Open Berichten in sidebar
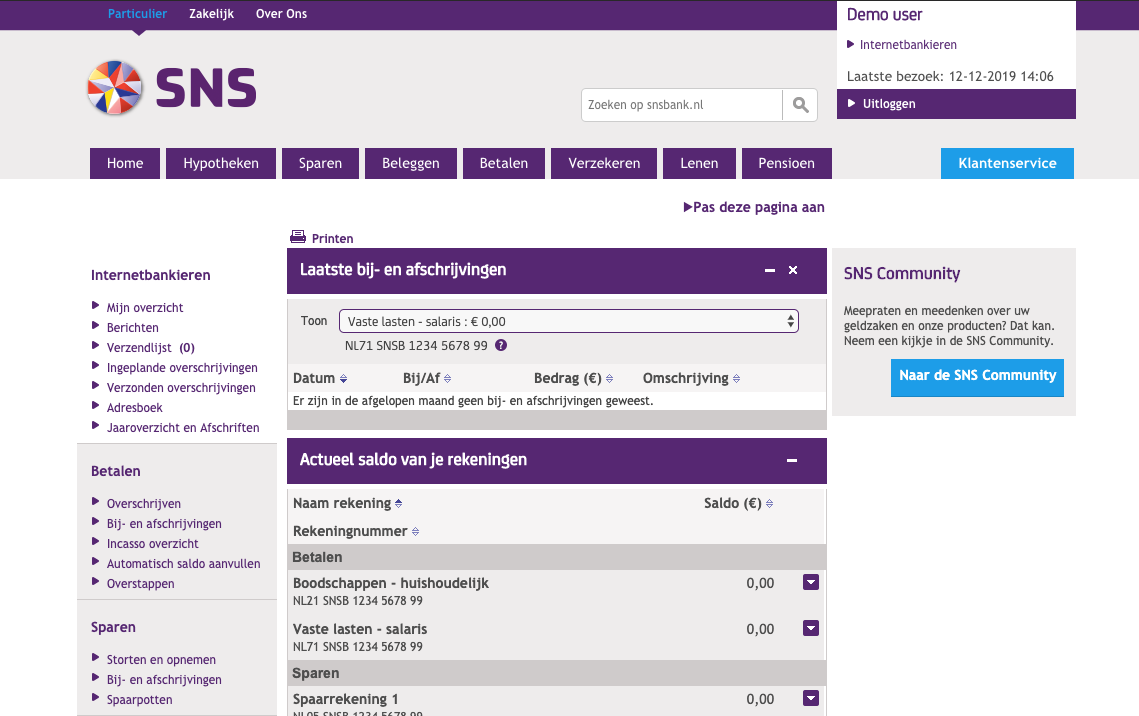The width and height of the screenshot is (1139, 716). tap(132, 328)
